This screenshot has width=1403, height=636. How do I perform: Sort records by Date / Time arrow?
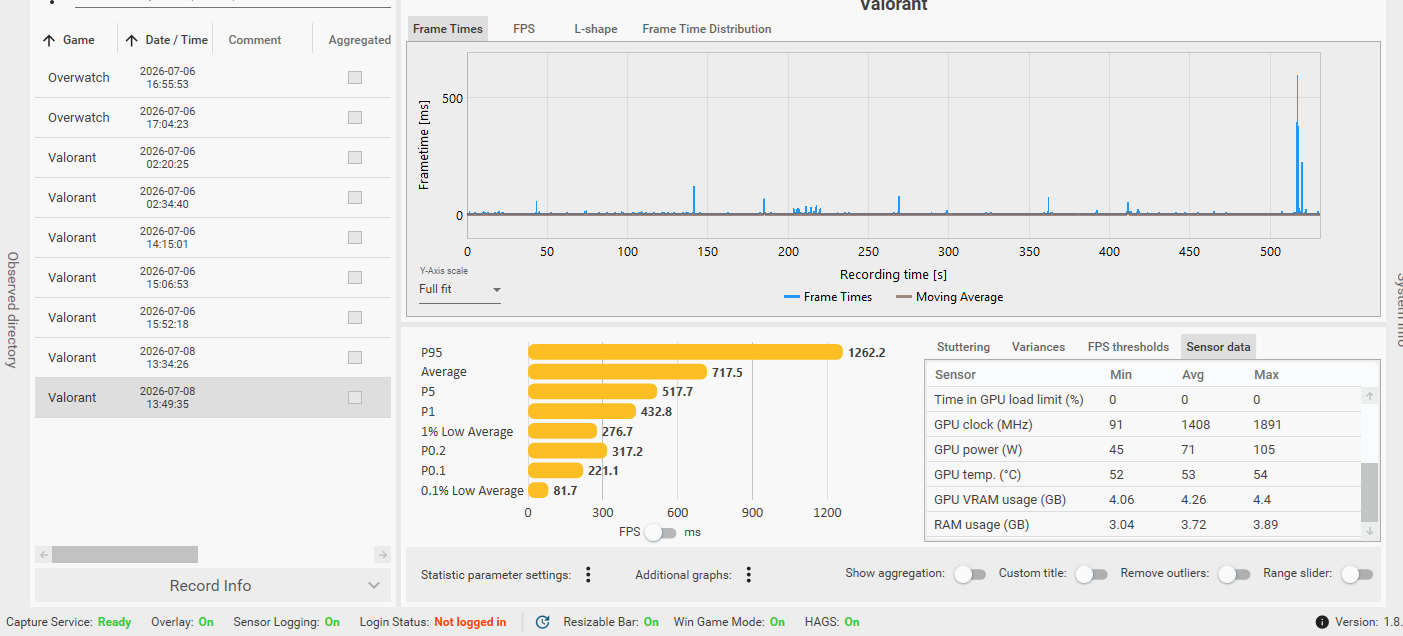point(131,40)
